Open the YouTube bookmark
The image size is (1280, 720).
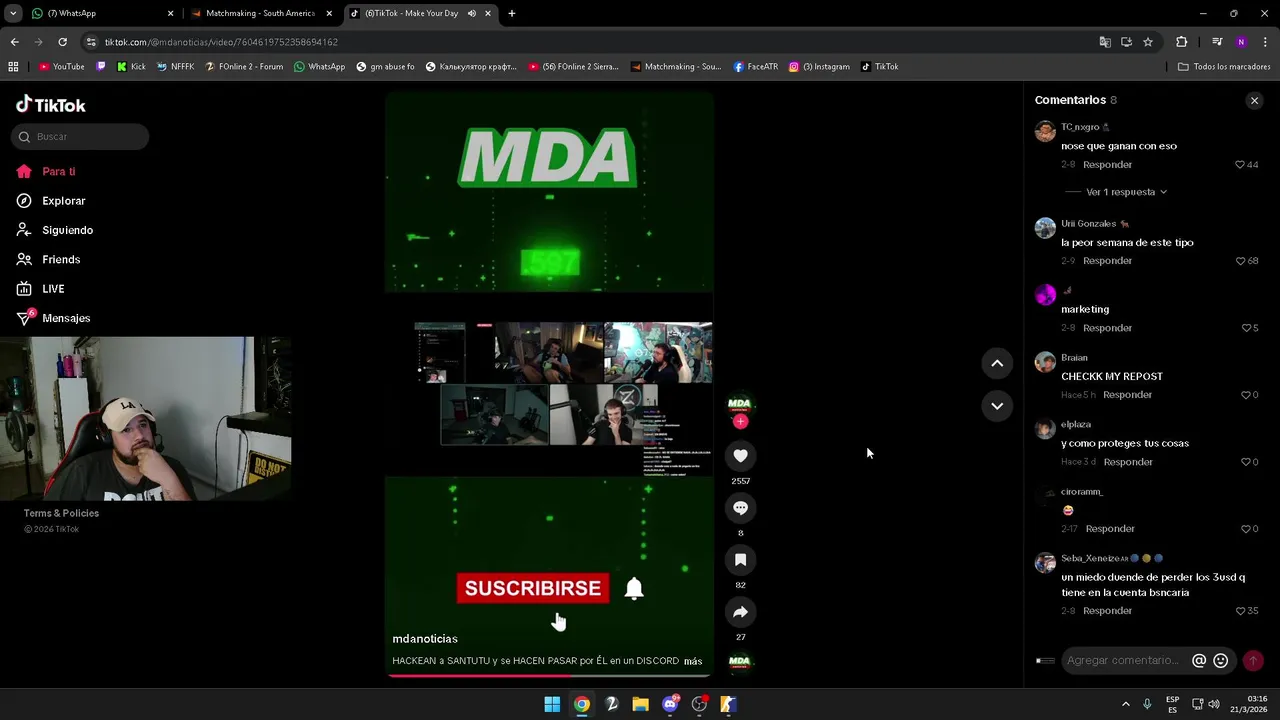pos(61,67)
